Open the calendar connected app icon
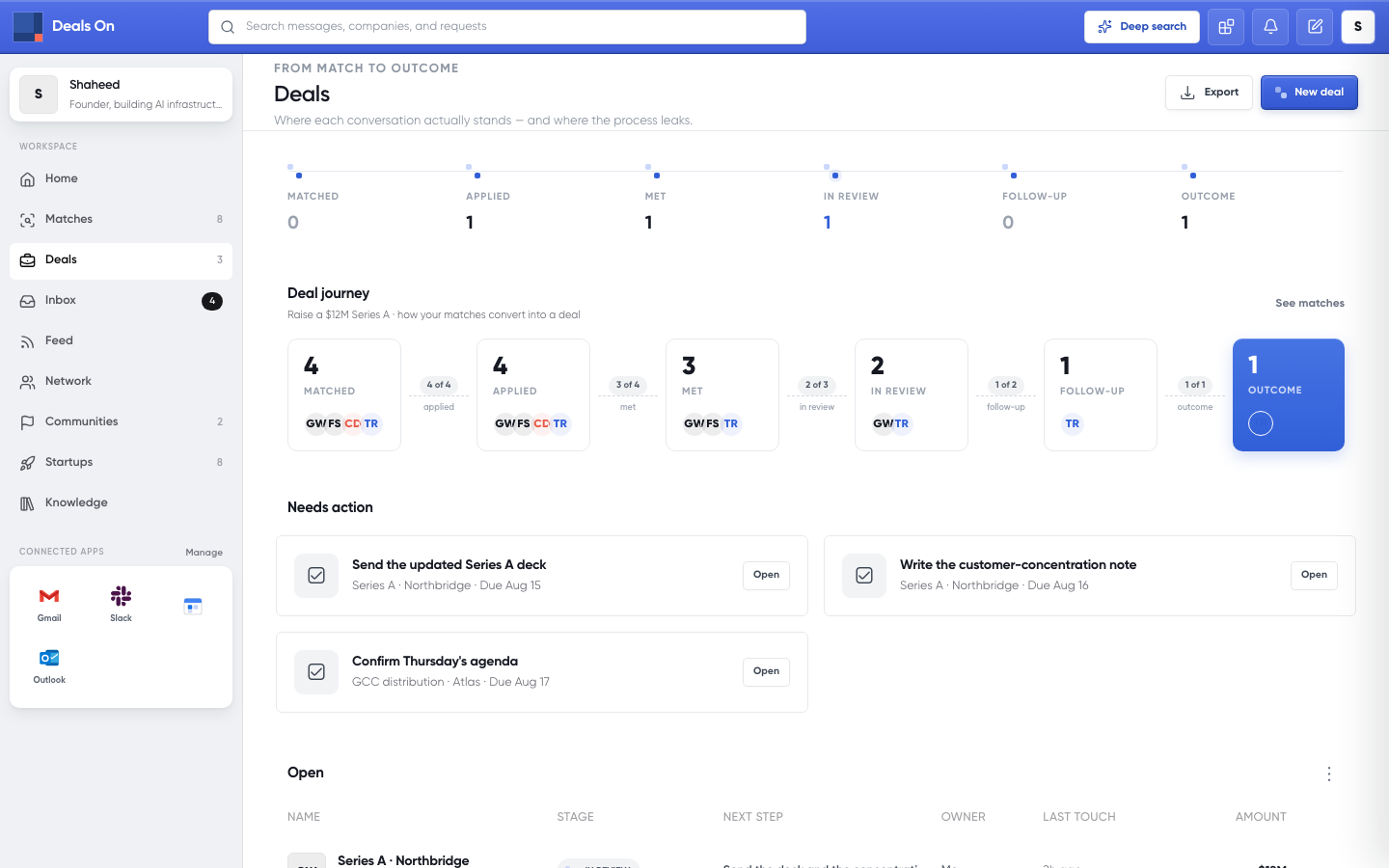The width and height of the screenshot is (1389, 868). (x=193, y=606)
